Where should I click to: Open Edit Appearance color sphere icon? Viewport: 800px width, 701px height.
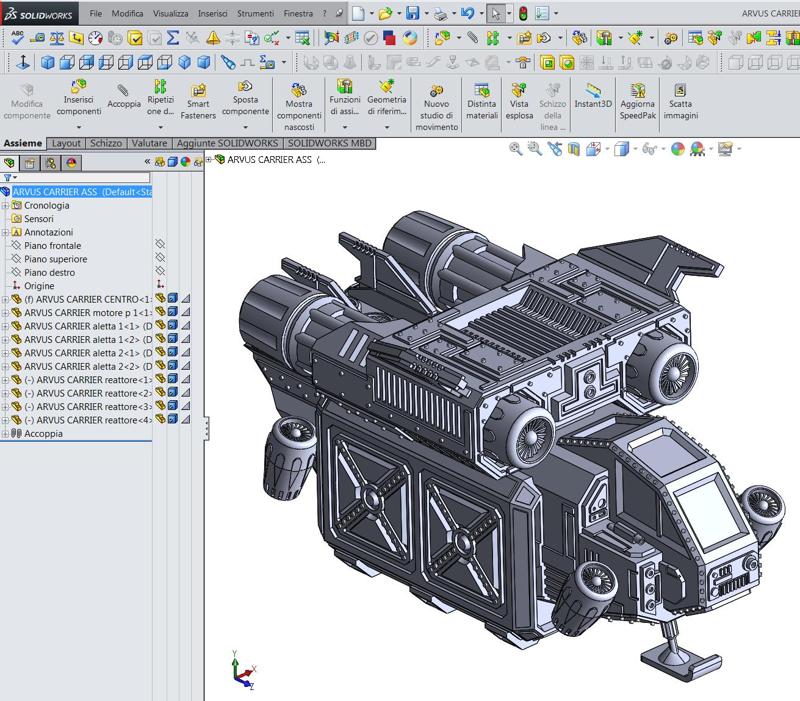tap(678, 149)
